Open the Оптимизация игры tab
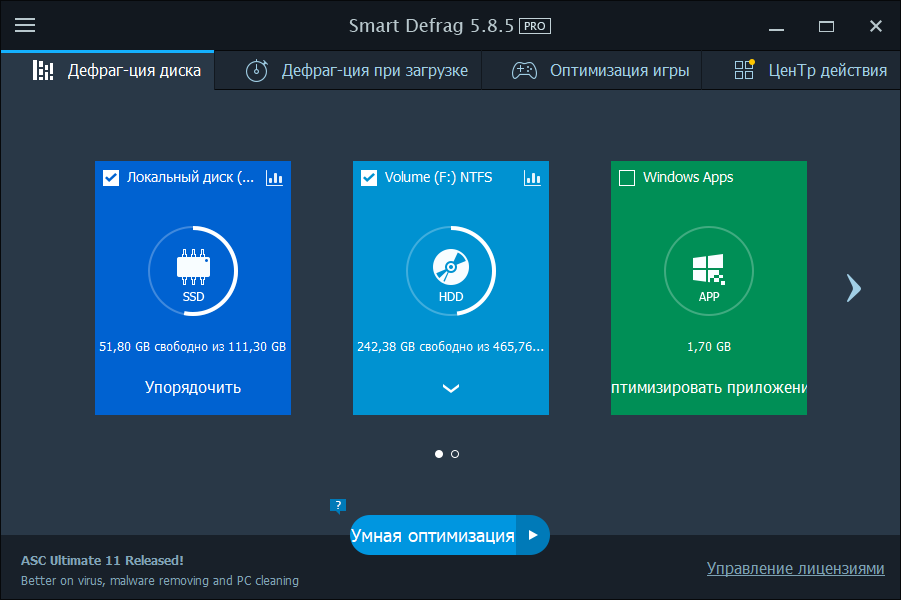 tap(601, 71)
